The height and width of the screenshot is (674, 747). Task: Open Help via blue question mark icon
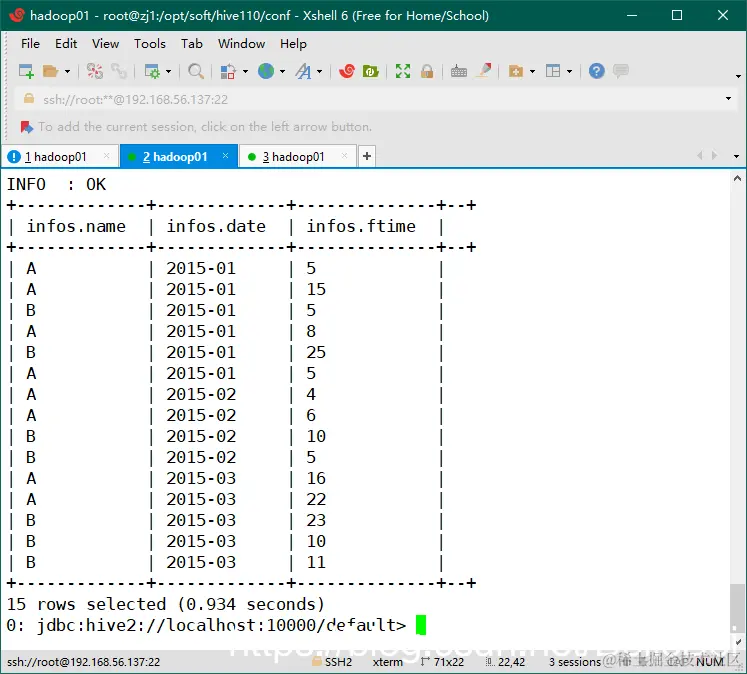pos(596,71)
